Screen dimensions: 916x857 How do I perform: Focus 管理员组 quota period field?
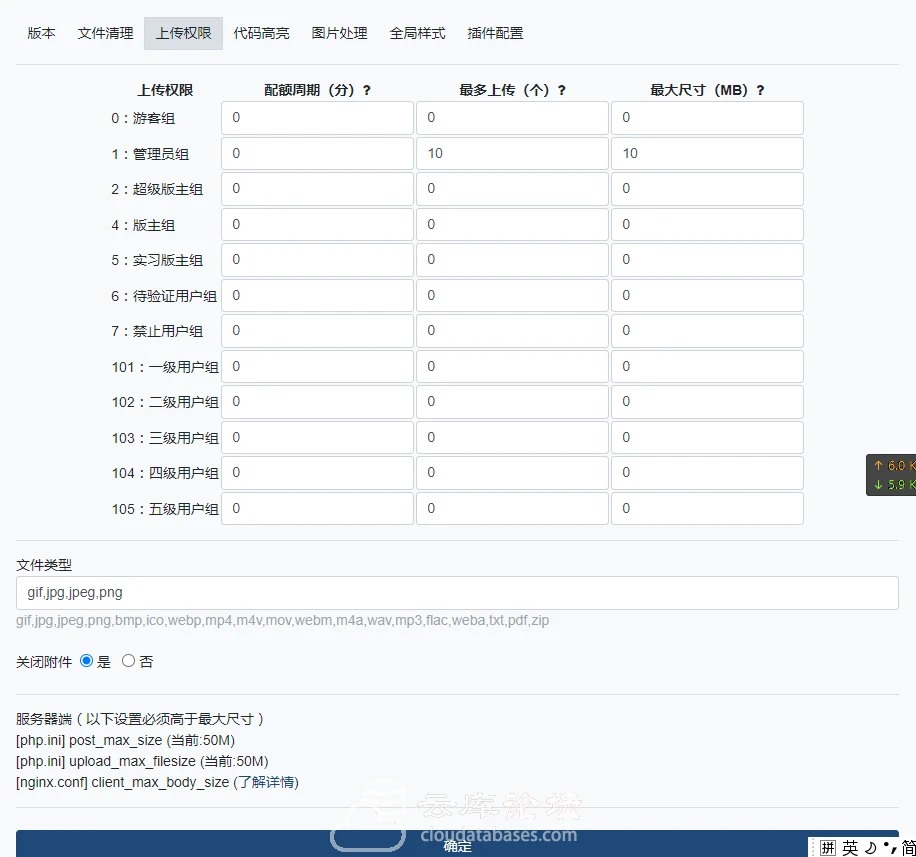(x=317, y=154)
